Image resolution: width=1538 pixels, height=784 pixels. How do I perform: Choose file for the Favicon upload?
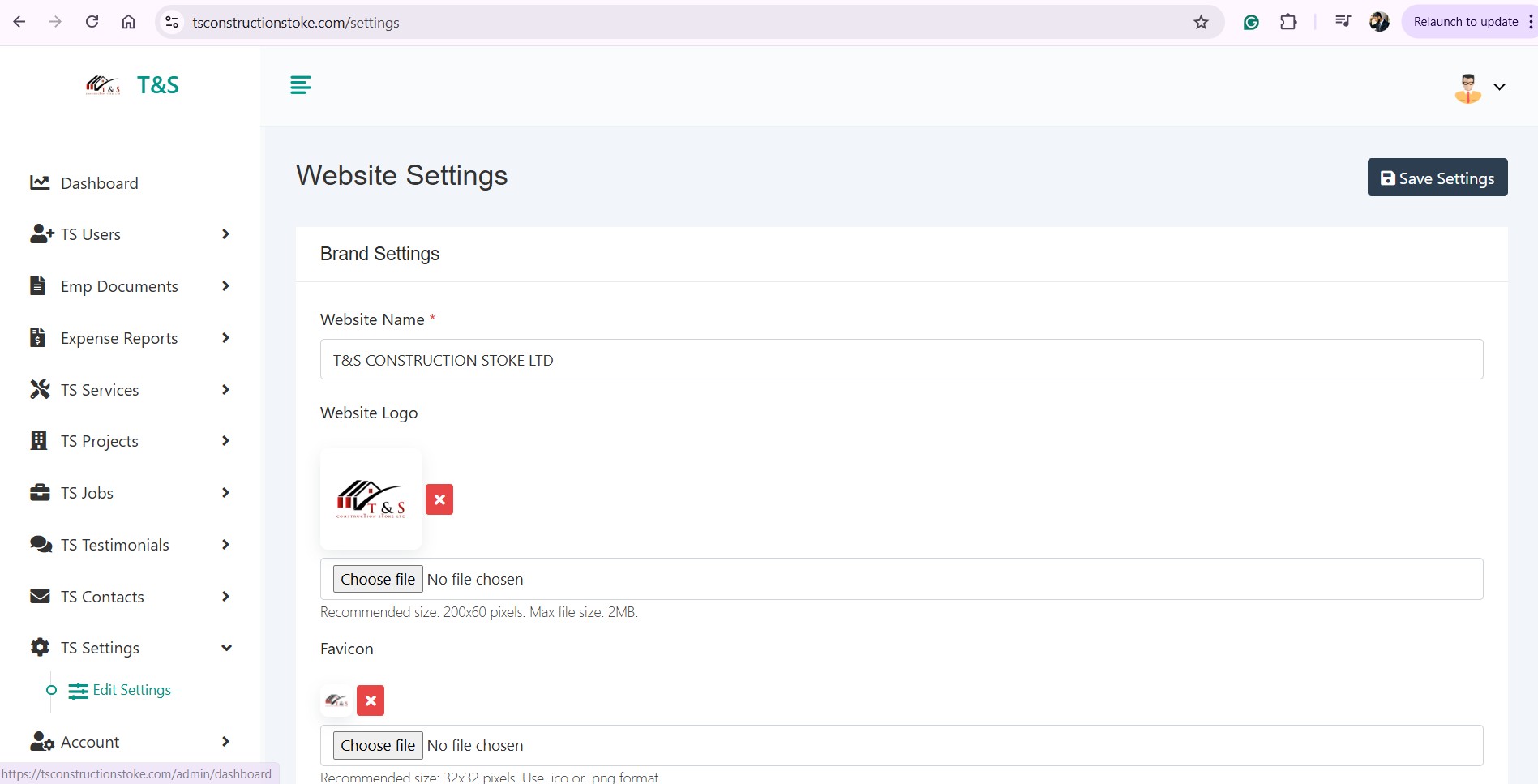[378, 745]
